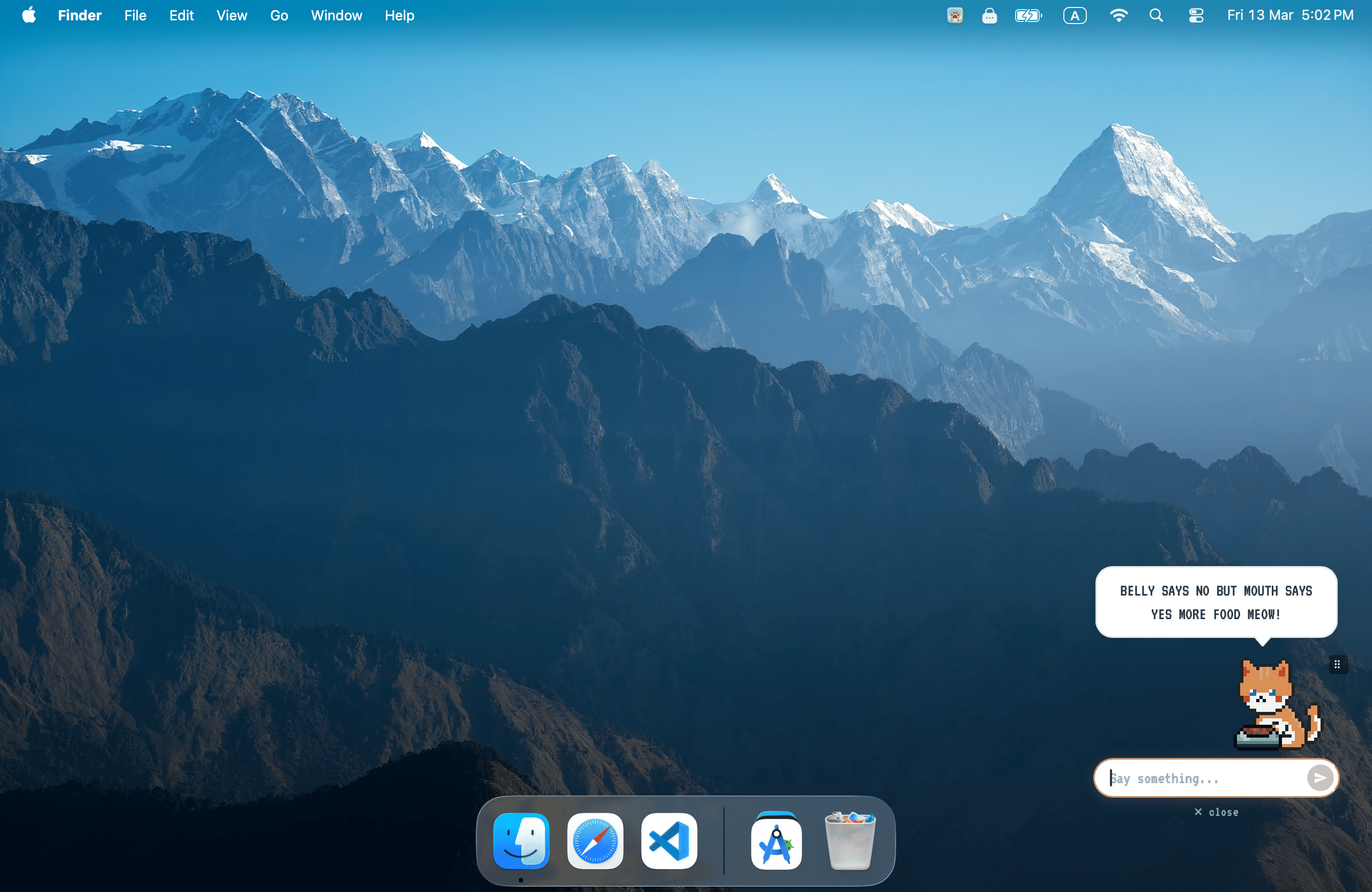
Task: Click the 'close' link below chat
Action: 1217,812
